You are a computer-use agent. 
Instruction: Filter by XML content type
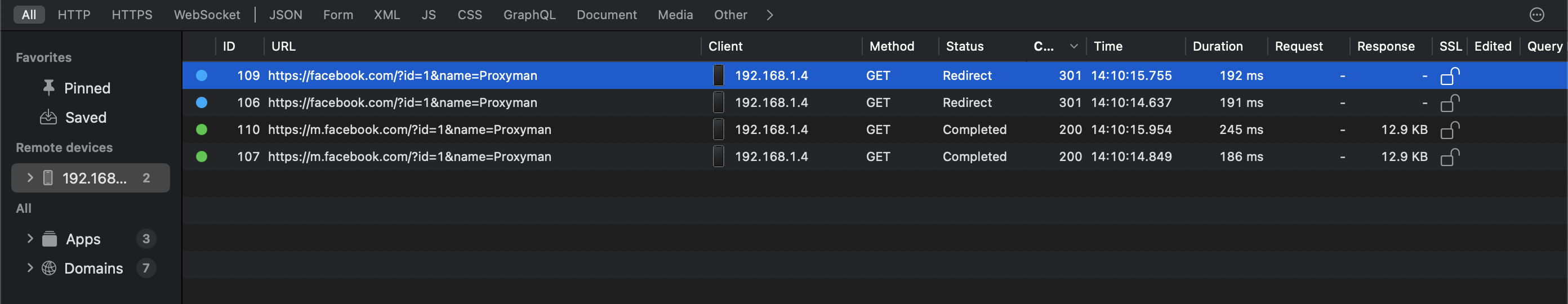tap(386, 15)
